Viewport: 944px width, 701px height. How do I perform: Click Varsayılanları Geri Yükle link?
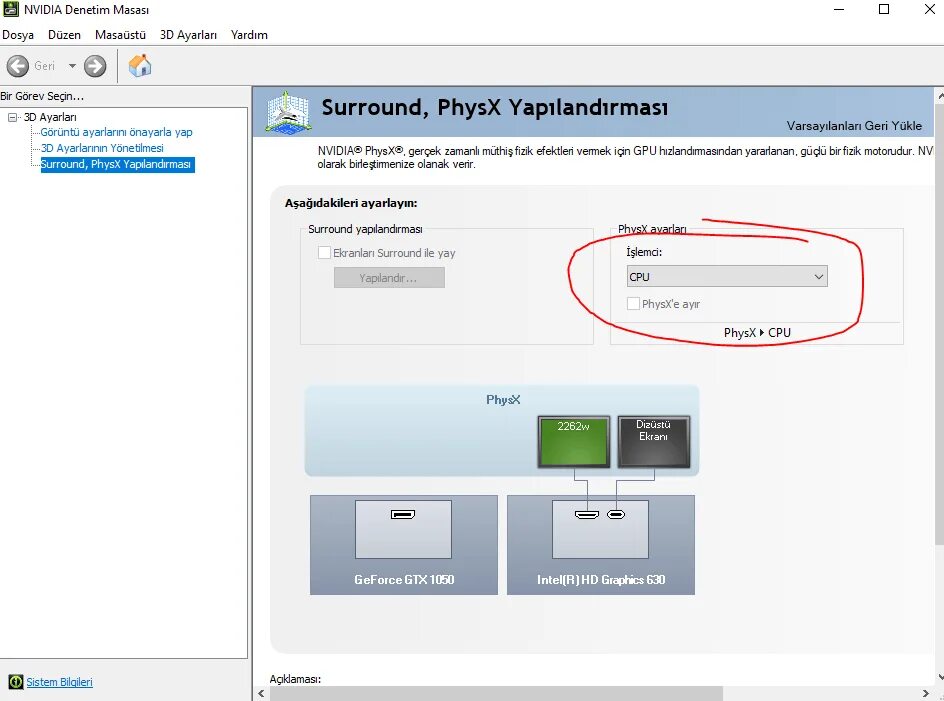854,125
